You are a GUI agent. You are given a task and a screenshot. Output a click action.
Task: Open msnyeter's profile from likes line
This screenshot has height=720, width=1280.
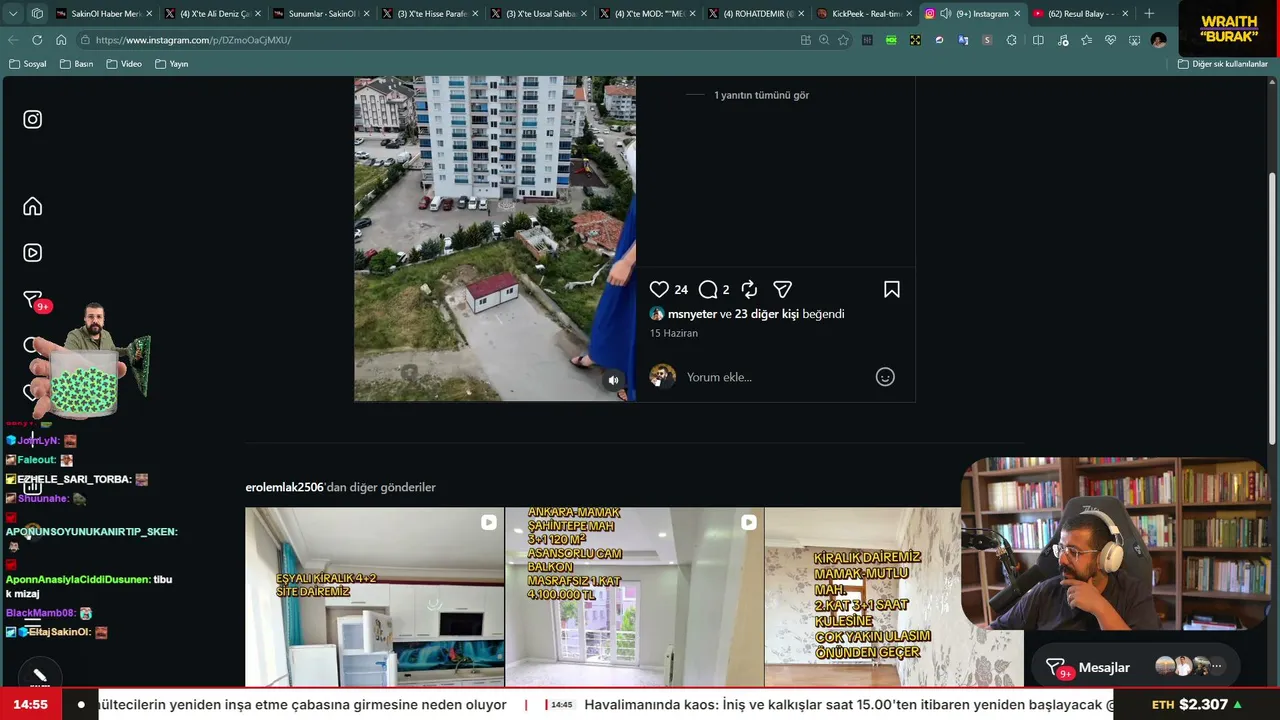tap(692, 314)
